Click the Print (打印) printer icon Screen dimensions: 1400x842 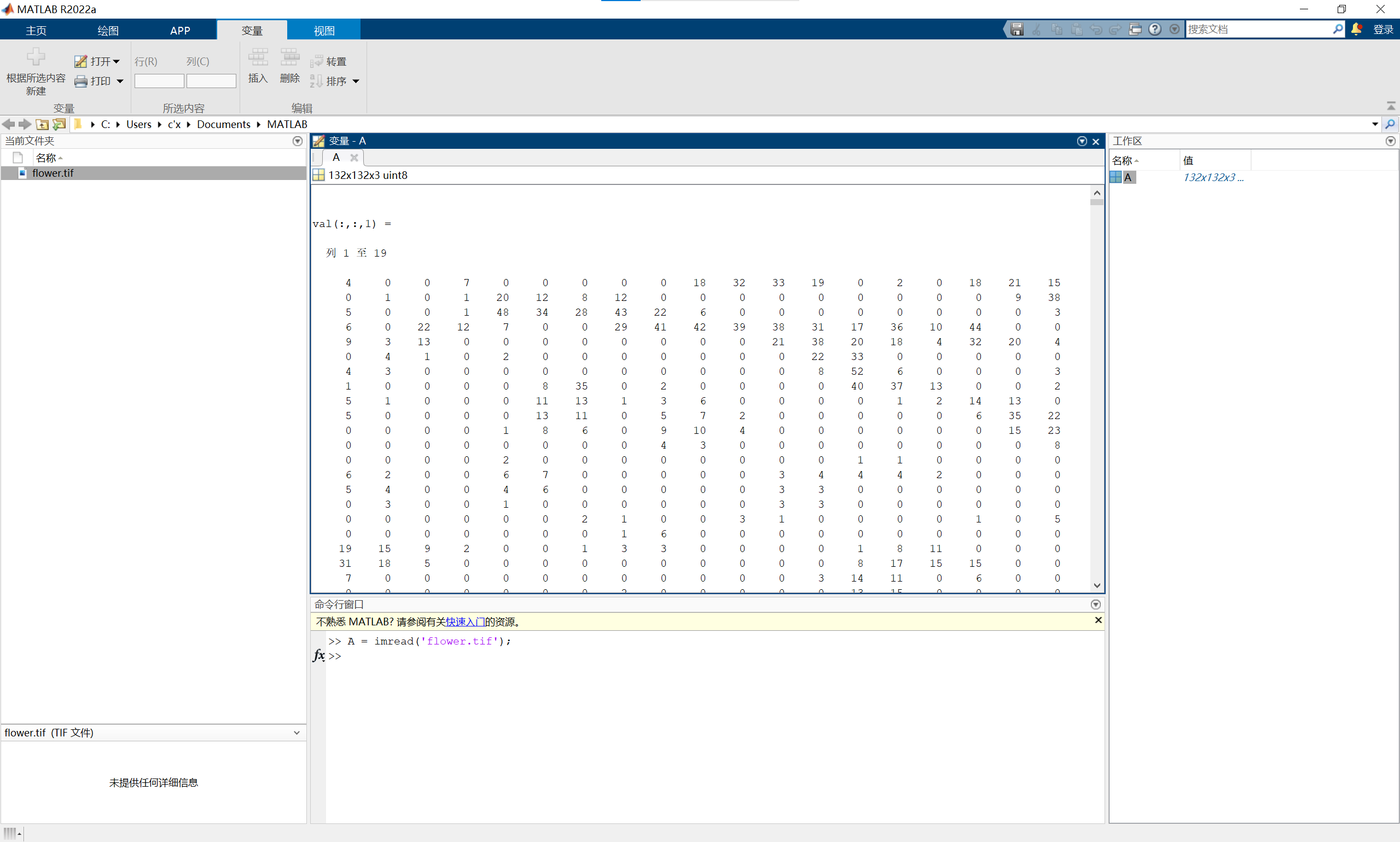coord(81,81)
